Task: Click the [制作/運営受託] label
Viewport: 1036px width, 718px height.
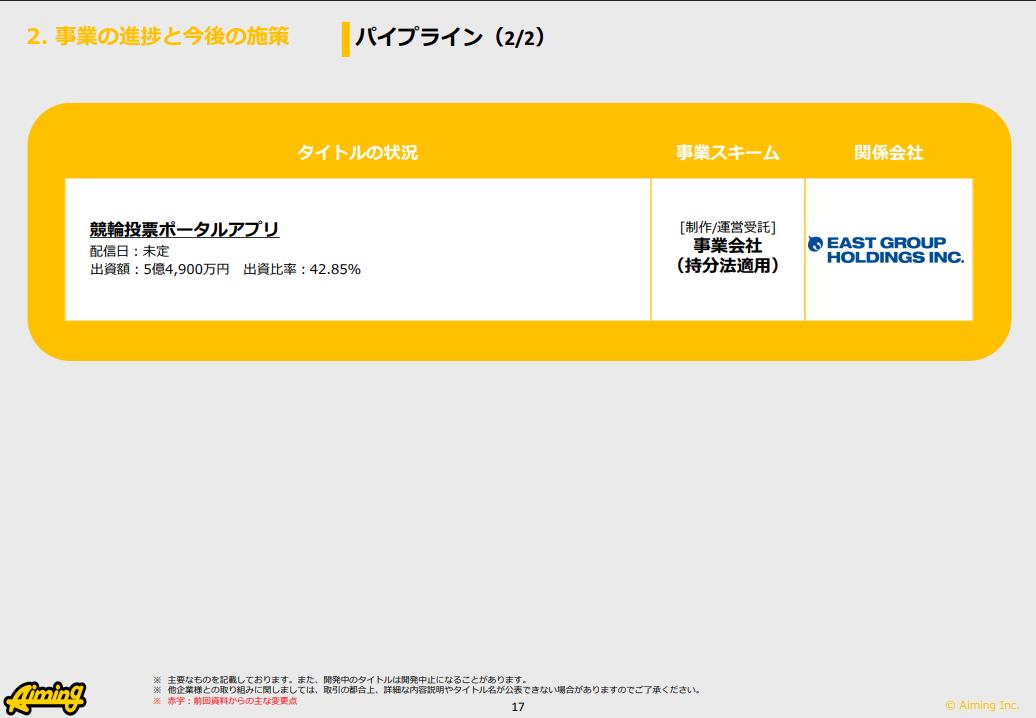Action: pyautogui.click(x=727, y=227)
